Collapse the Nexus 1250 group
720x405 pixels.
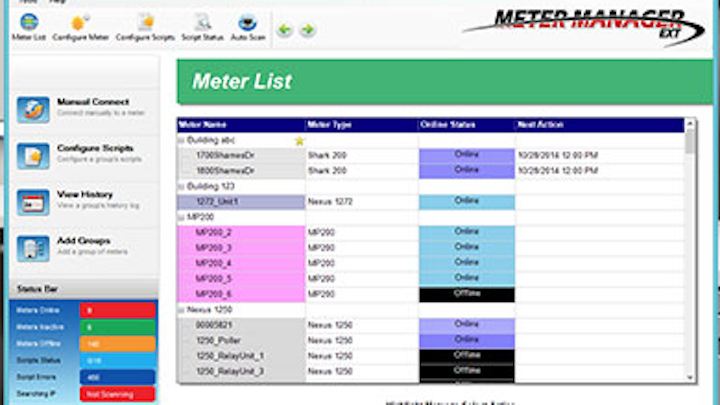coord(181,310)
